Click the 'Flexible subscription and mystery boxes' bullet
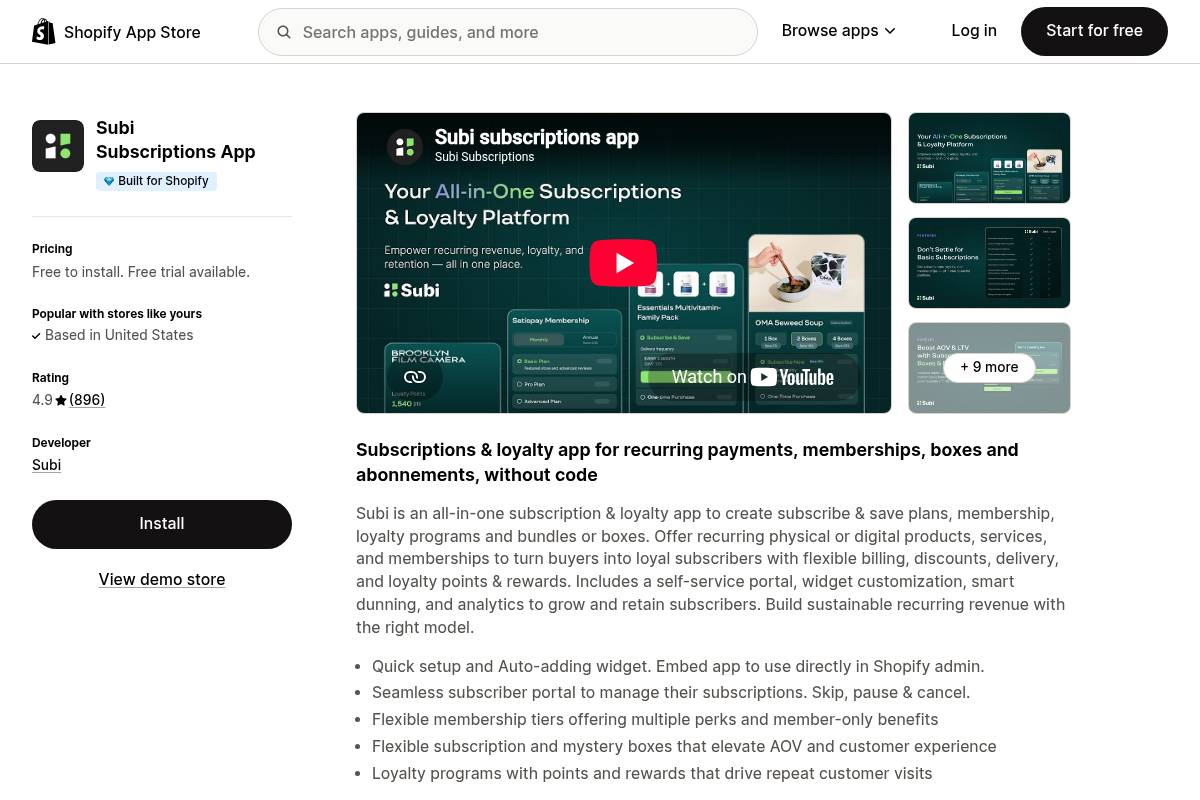 click(x=684, y=746)
